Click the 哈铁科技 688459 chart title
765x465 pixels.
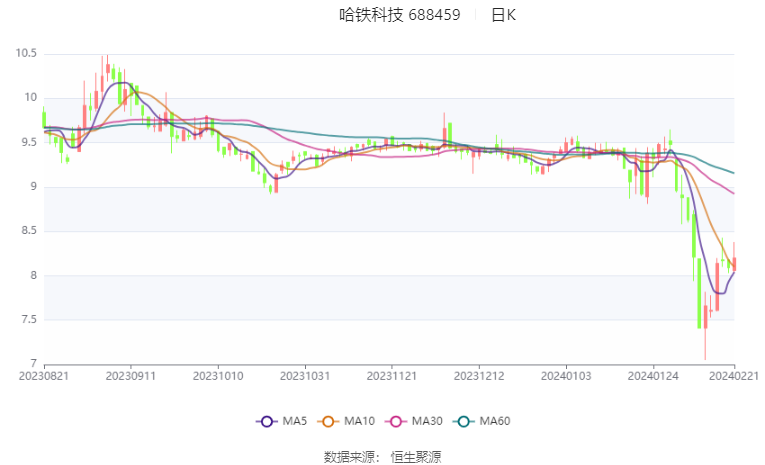[x=400, y=15]
